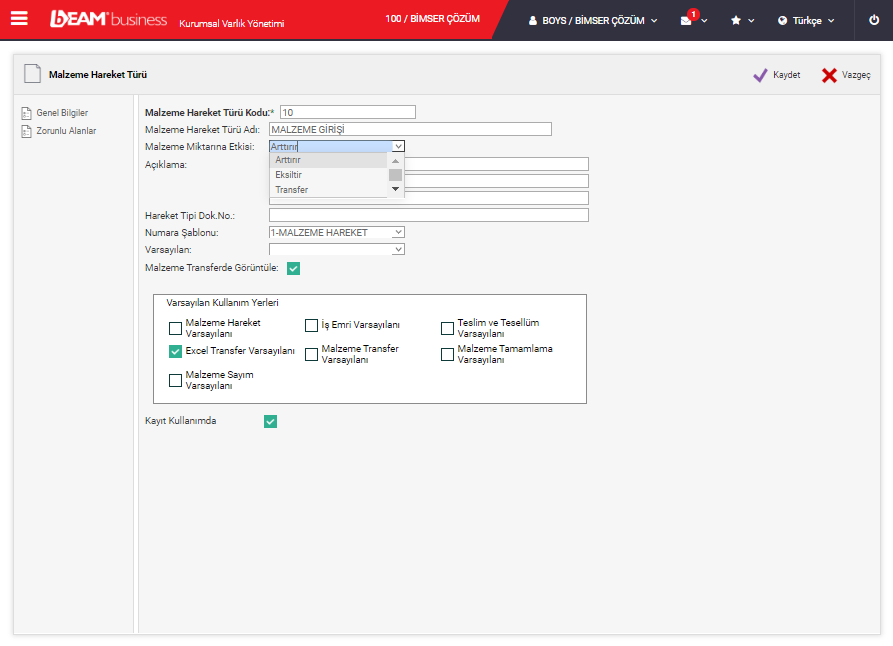Click the dropdown list scroll down arrow

point(395,189)
